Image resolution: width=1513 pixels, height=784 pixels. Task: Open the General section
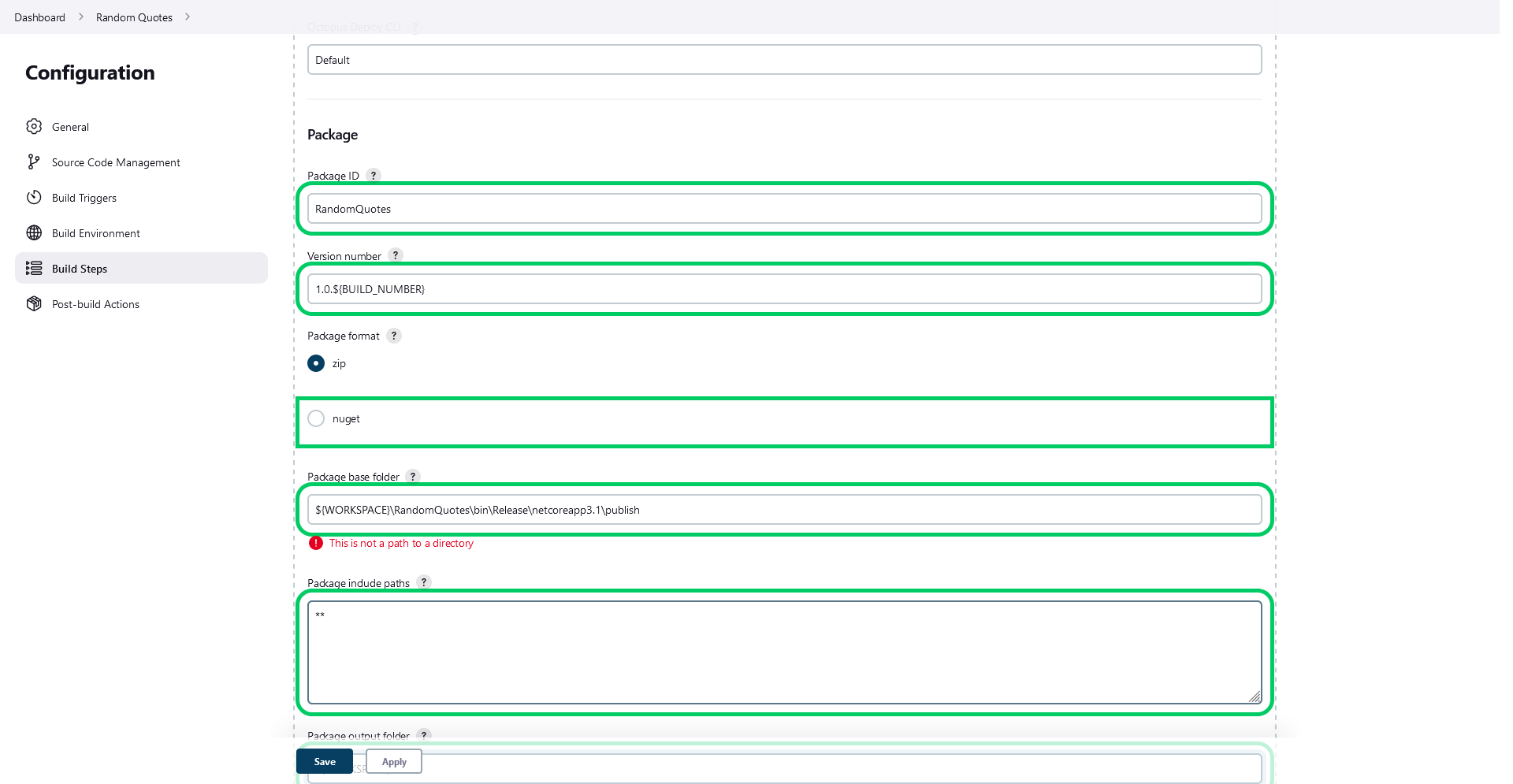coord(142,127)
